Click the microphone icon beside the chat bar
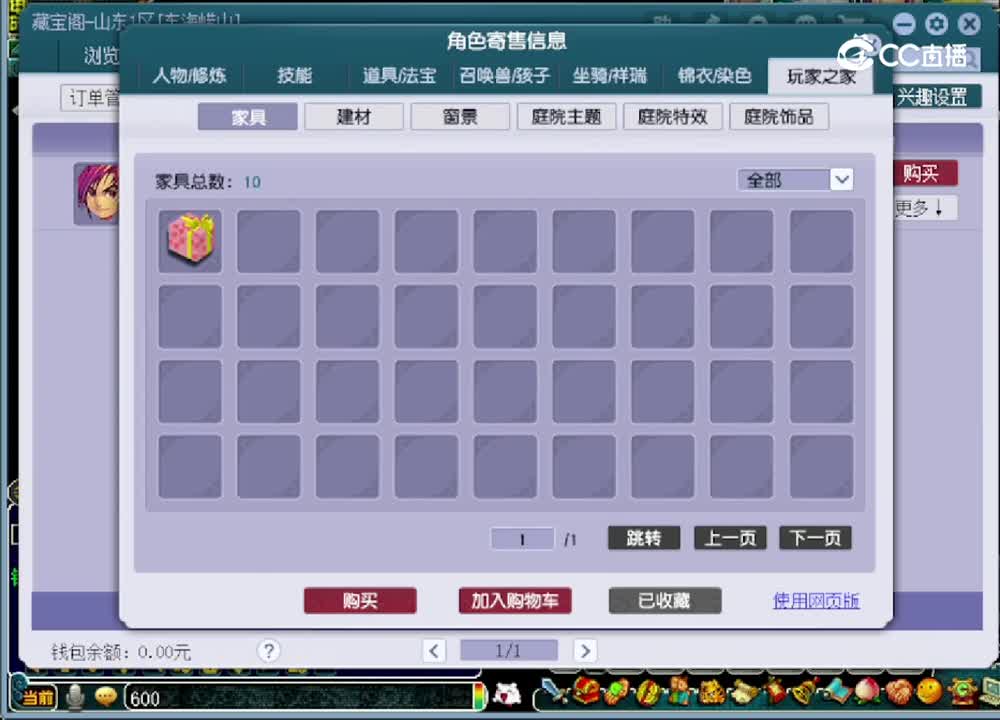The width and height of the screenshot is (1000, 720). (x=74, y=698)
